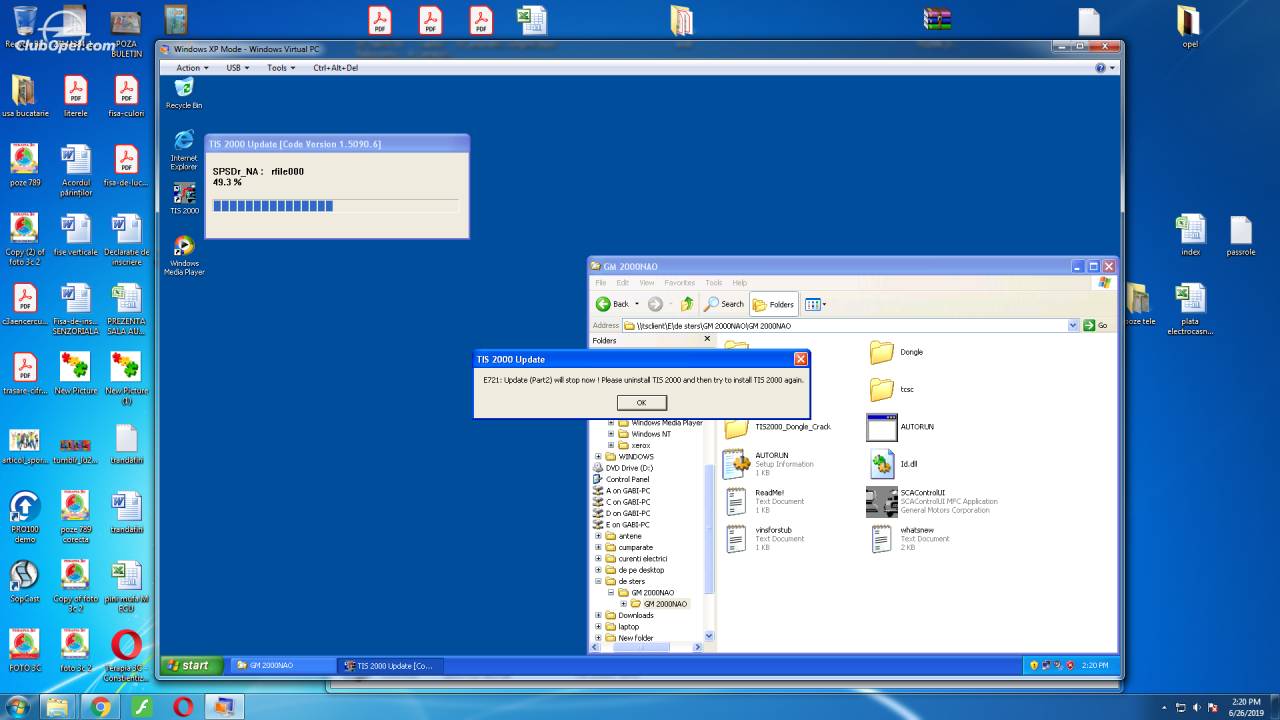Open the Favorites menu in GM 2000NAO window
Screen dimensions: 1280x720
(680, 283)
